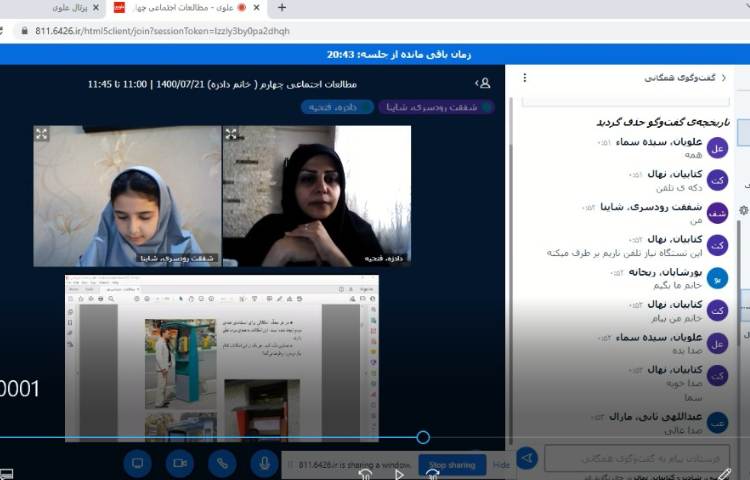Close the first browser tab
The height and width of the screenshot is (480, 750).
(x=96, y=8)
